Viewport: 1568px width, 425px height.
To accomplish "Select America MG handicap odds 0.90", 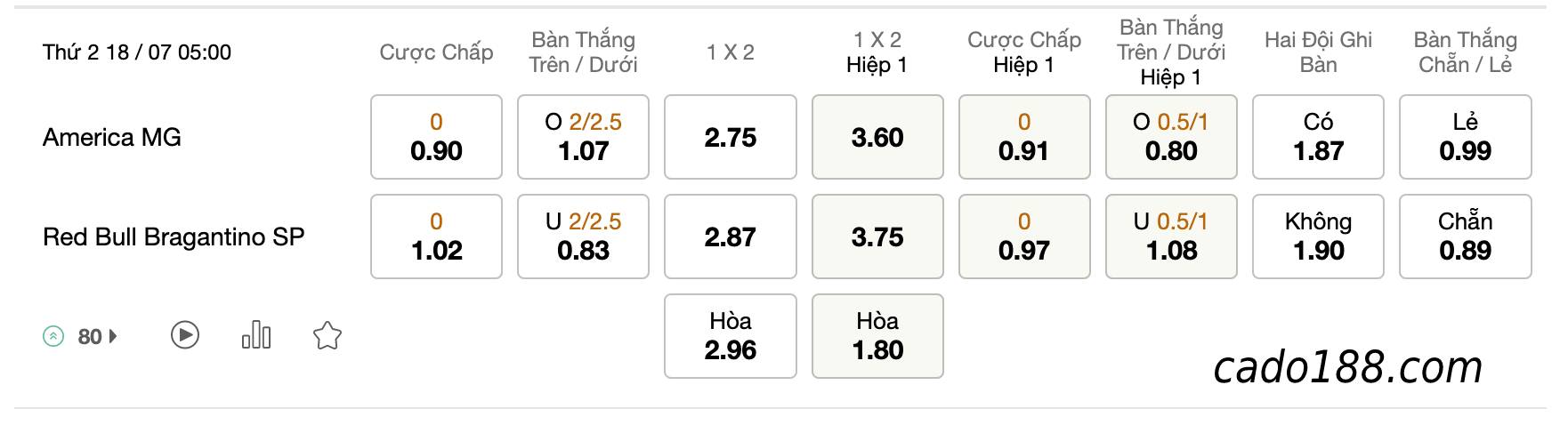I will pos(436,137).
